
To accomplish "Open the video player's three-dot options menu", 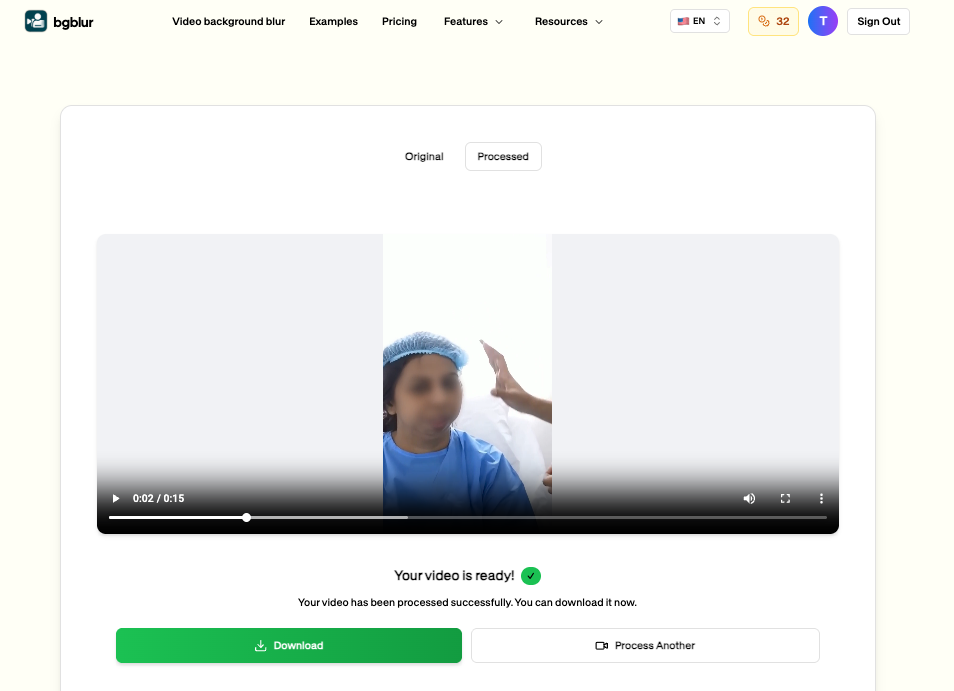I will (x=821, y=497).
